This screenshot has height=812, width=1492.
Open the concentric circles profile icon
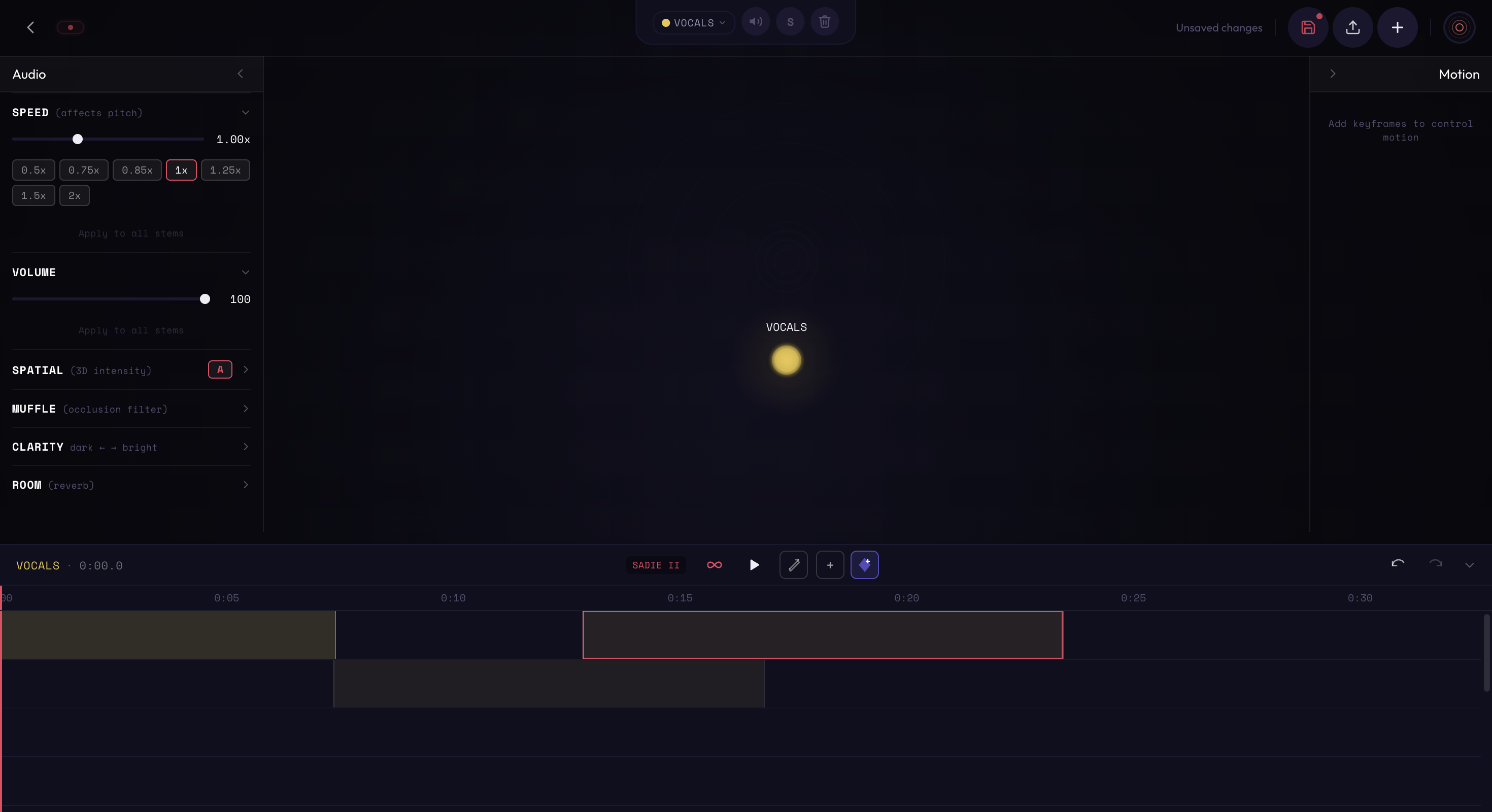[1459, 27]
